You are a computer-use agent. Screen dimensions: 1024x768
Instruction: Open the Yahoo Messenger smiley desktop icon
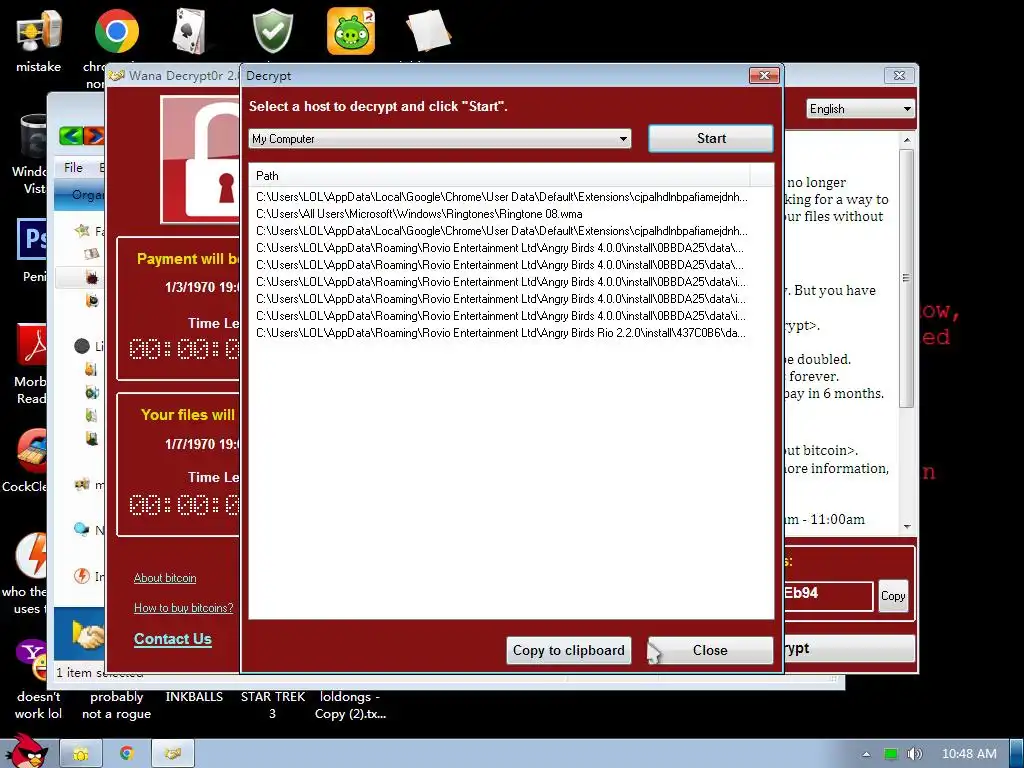click(x=31, y=660)
